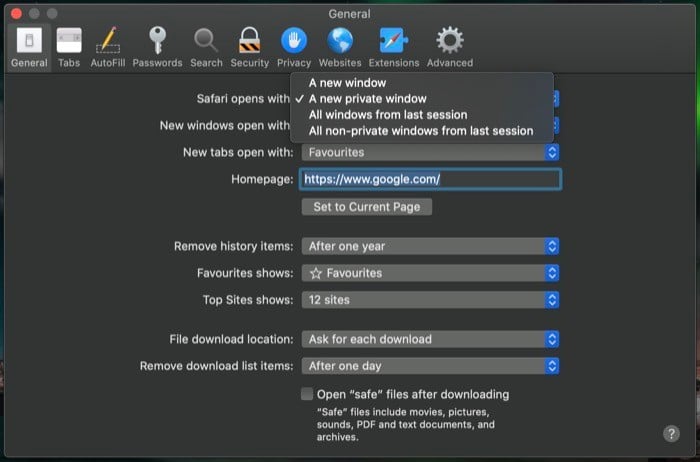Open the Websites globe preferences pane
The image size is (700, 462).
coord(340,47)
